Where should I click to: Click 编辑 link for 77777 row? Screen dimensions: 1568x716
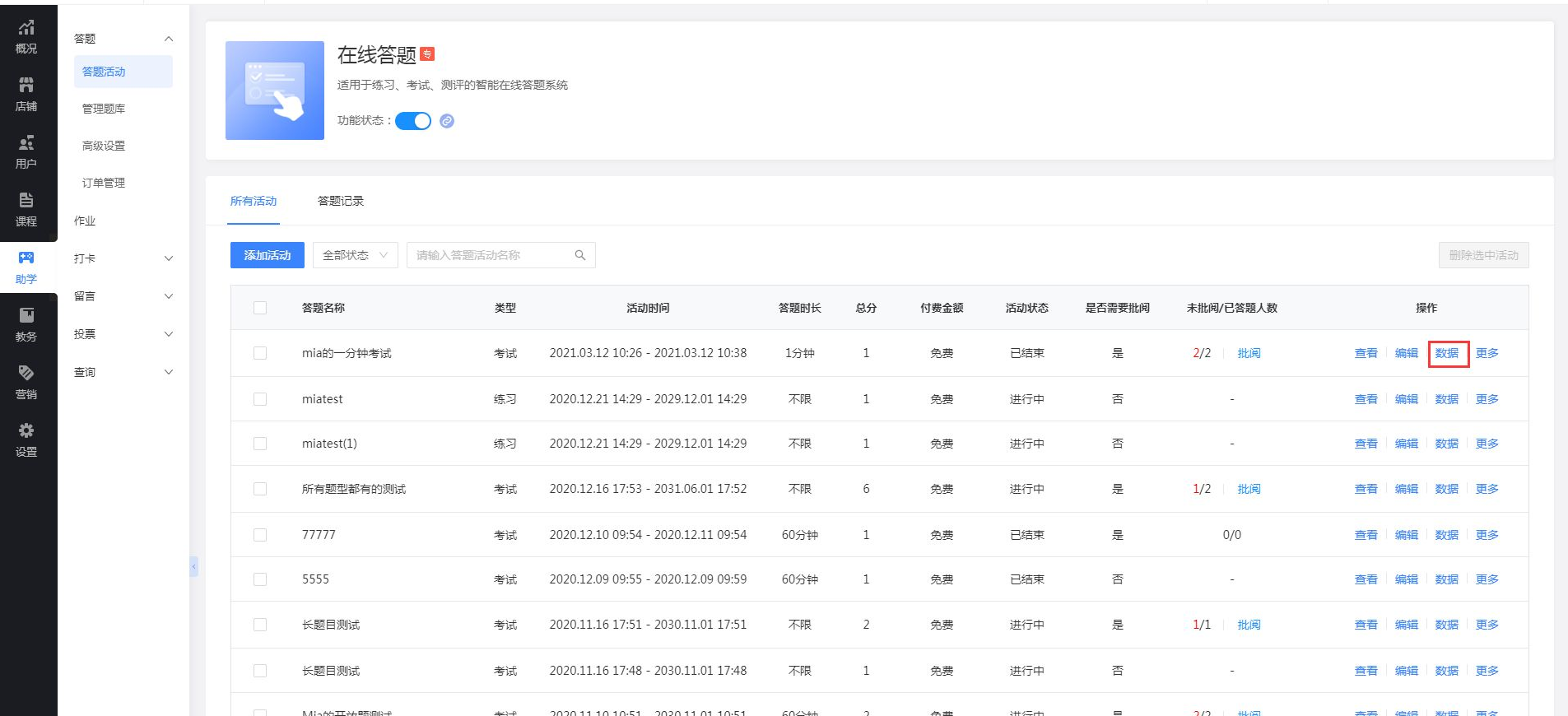1406,535
